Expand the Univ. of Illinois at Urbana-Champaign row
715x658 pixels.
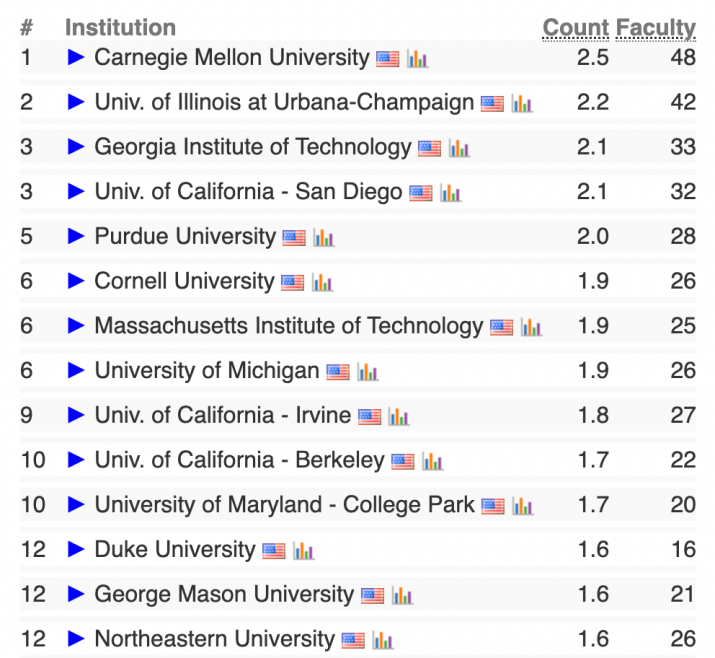[76, 102]
